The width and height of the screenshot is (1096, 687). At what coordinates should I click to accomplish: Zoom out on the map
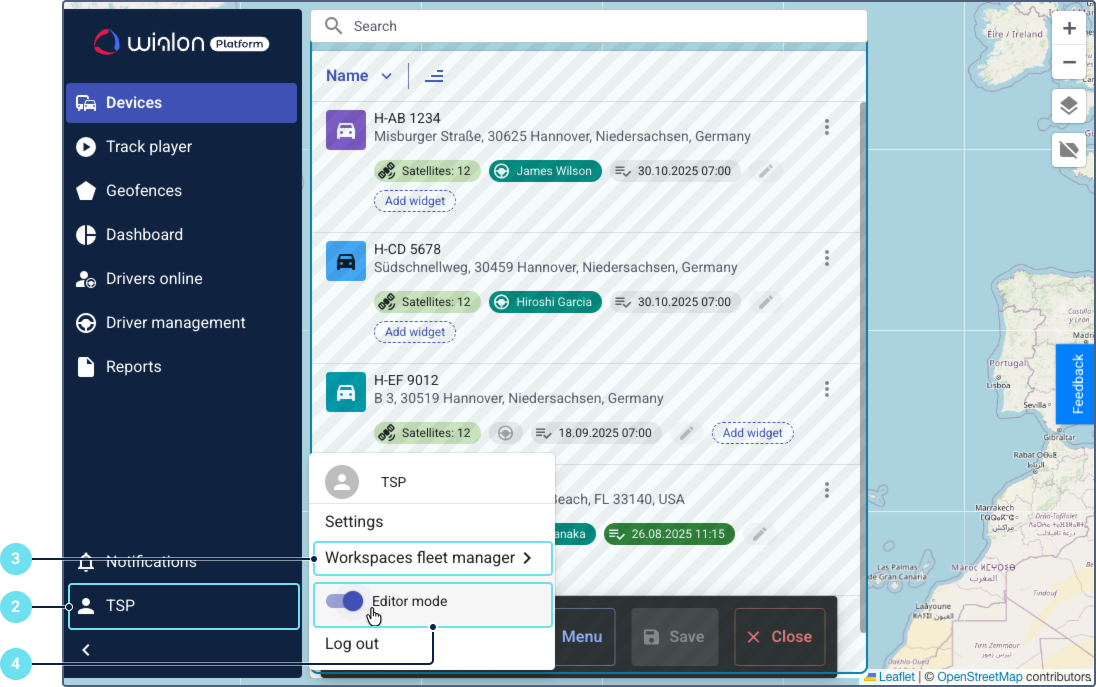[1069, 62]
